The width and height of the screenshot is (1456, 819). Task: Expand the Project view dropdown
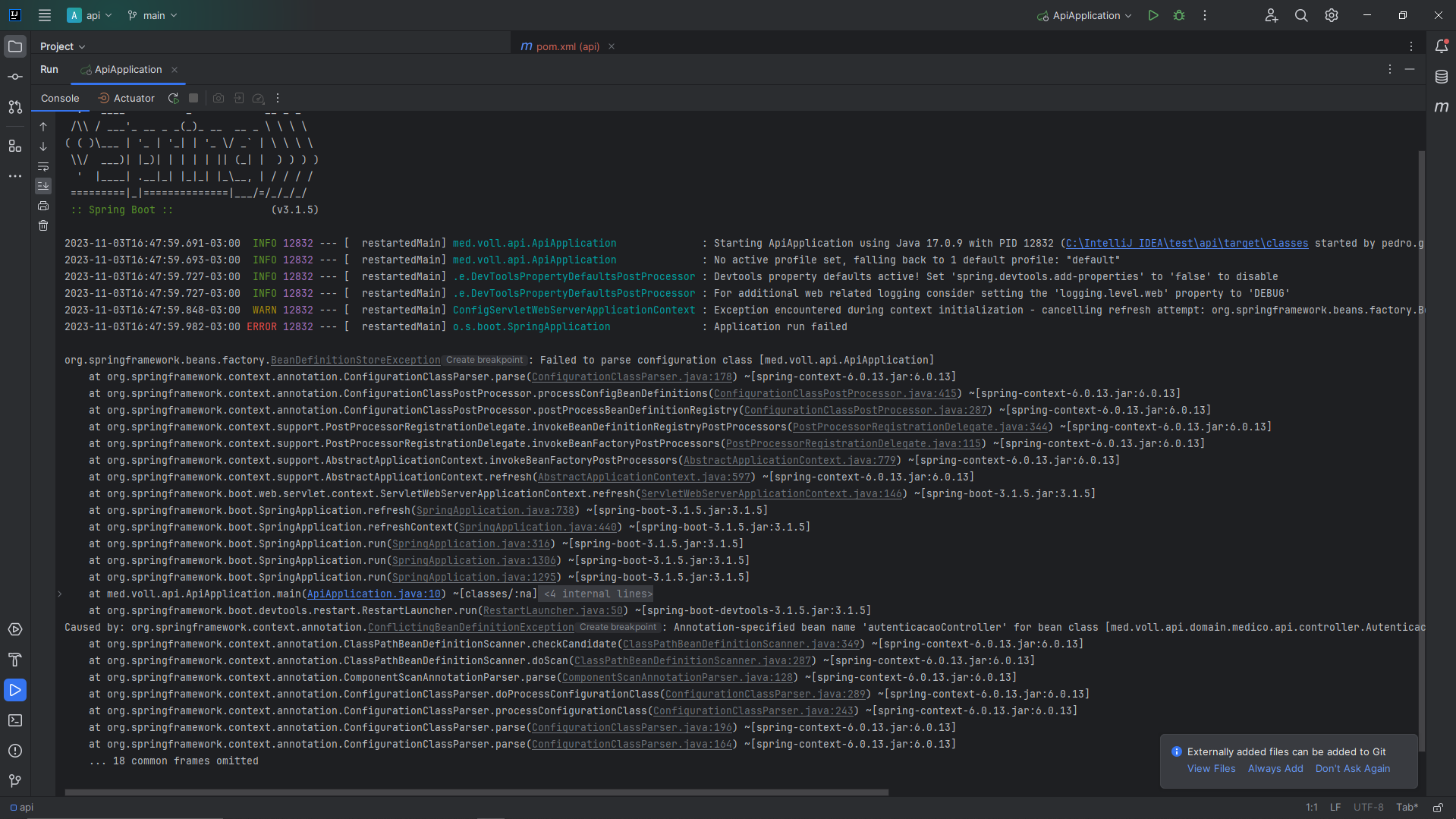(x=62, y=46)
